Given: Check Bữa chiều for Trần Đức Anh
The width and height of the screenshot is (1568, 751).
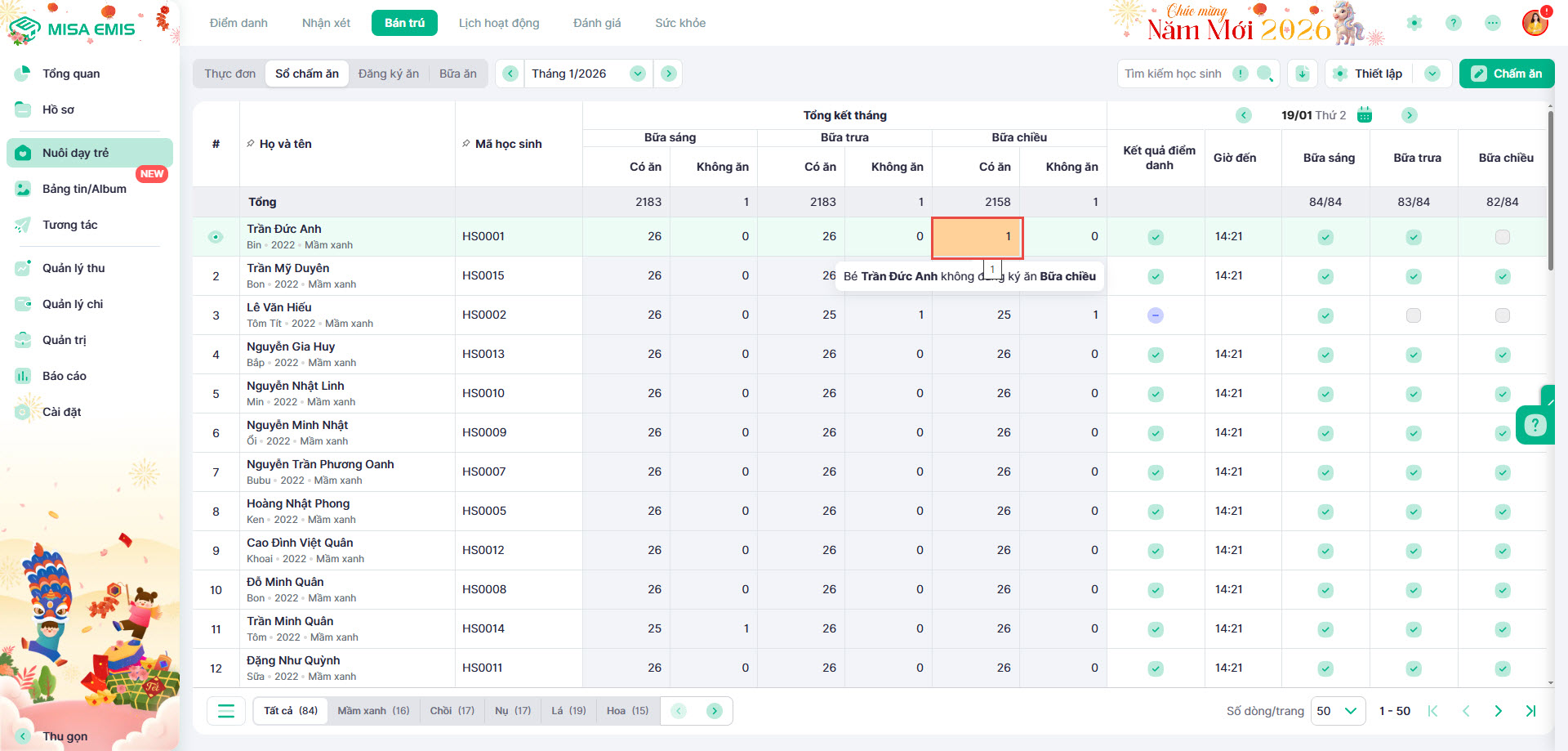Looking at the screenshot, I should point(1502,237).
